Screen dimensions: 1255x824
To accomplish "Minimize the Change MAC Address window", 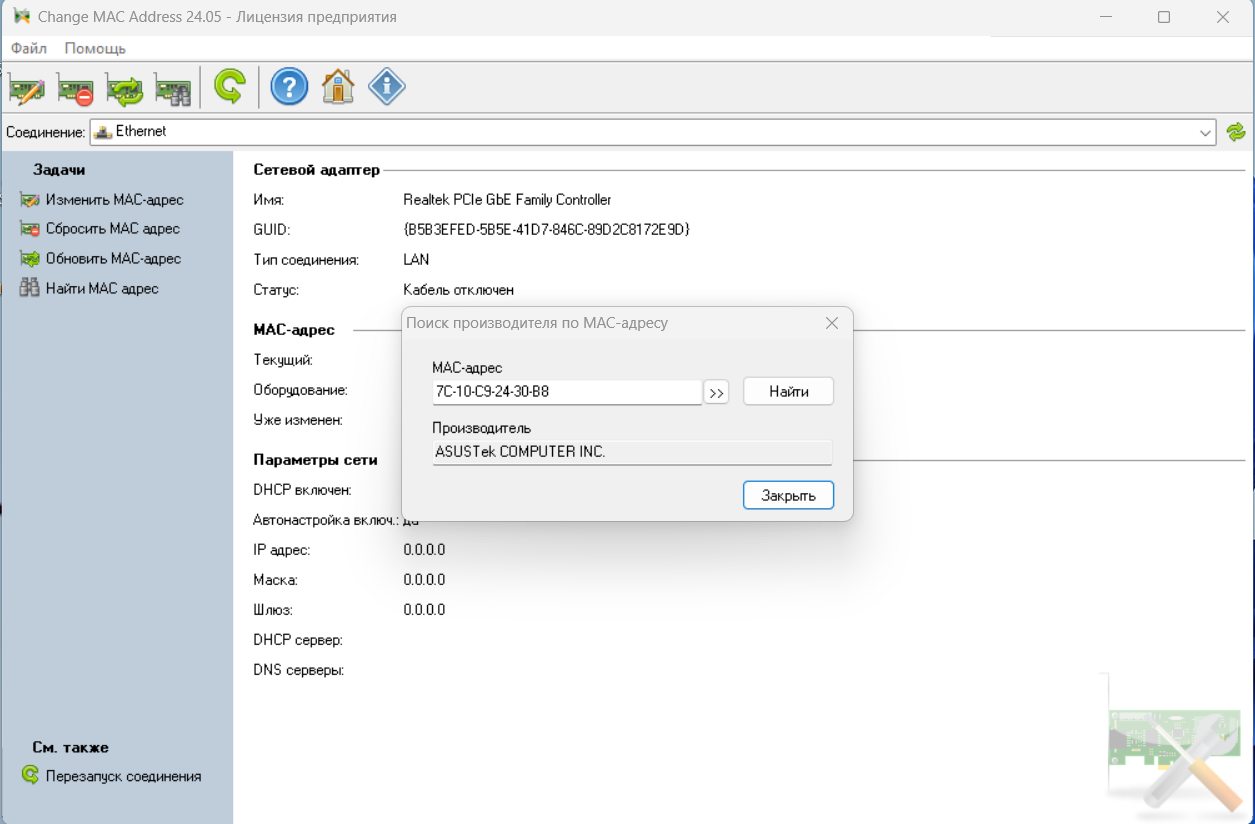I will point(1106,17).
